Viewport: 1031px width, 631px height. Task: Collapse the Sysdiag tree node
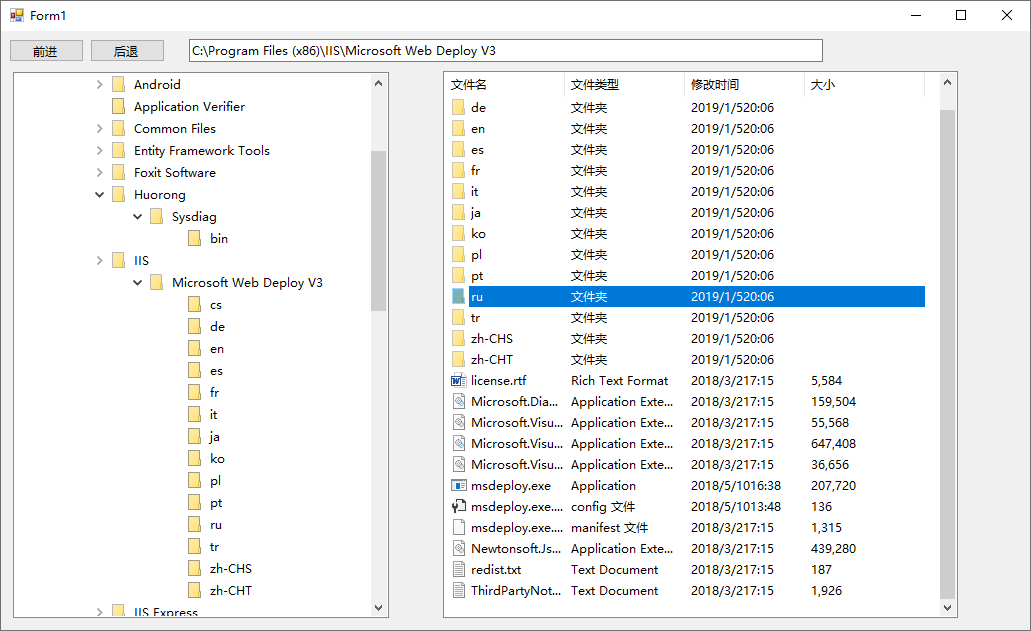point(137,216)
